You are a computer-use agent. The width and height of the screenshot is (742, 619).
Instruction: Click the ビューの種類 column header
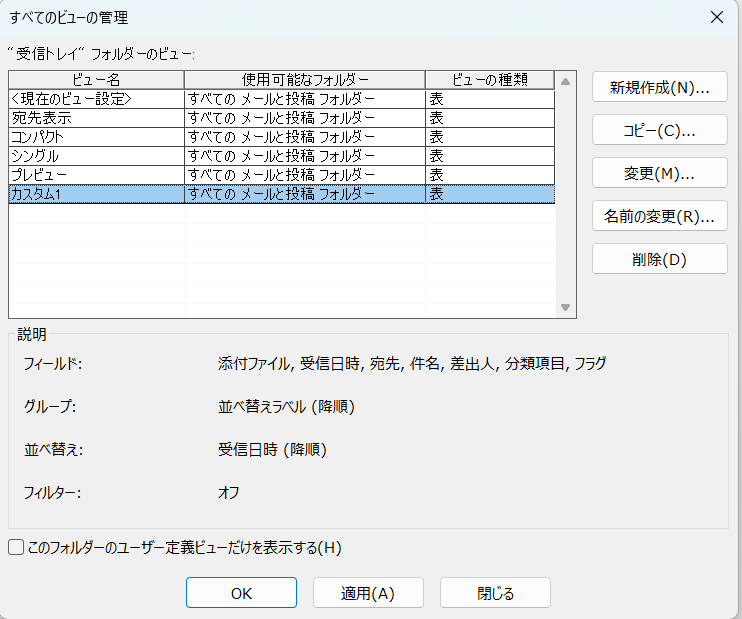coord(490,80)
